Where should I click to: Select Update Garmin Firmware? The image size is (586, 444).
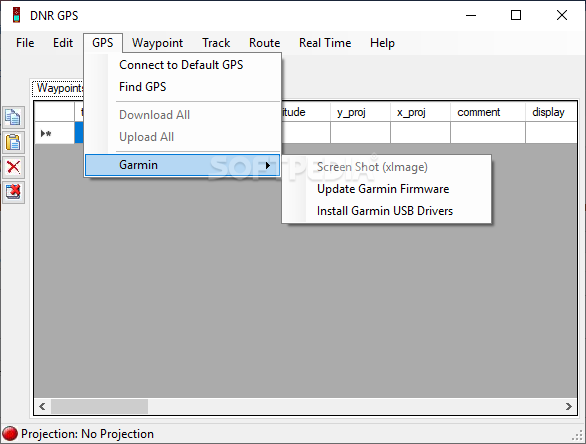[386, 189]
